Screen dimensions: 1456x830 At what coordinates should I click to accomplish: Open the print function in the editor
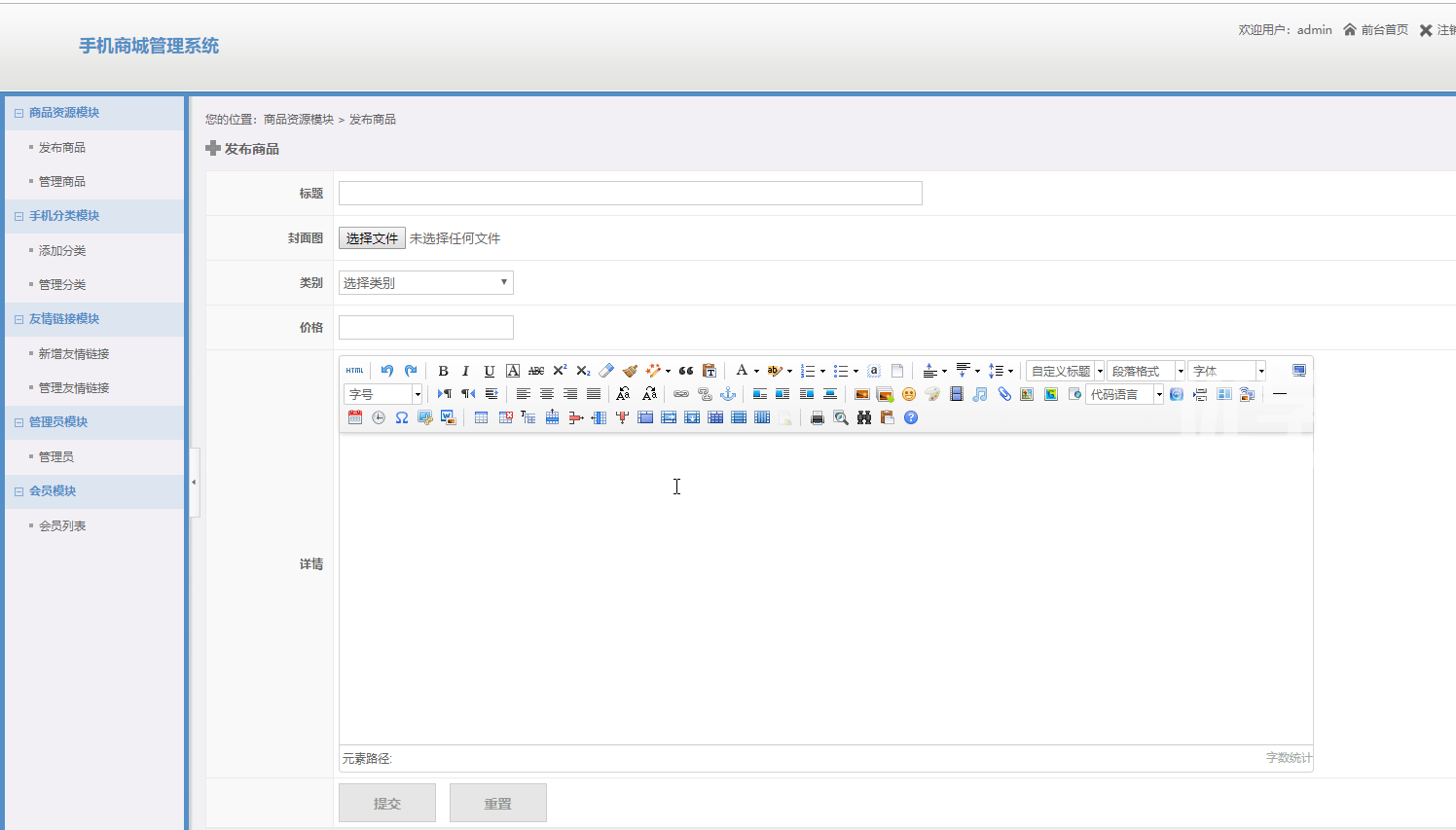(x=818, y=417)
